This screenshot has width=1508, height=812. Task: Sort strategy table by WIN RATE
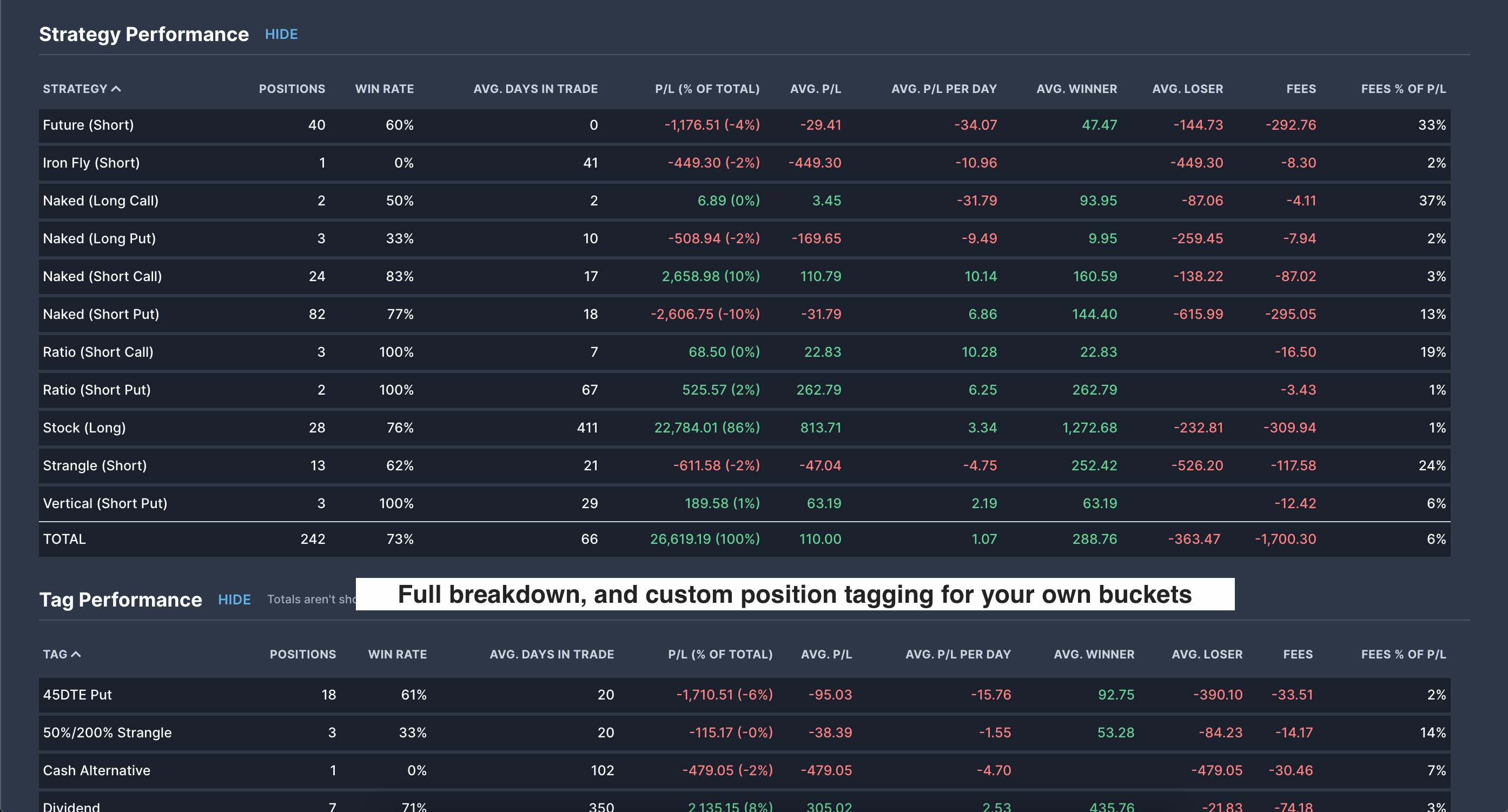[x=384, y=89]
